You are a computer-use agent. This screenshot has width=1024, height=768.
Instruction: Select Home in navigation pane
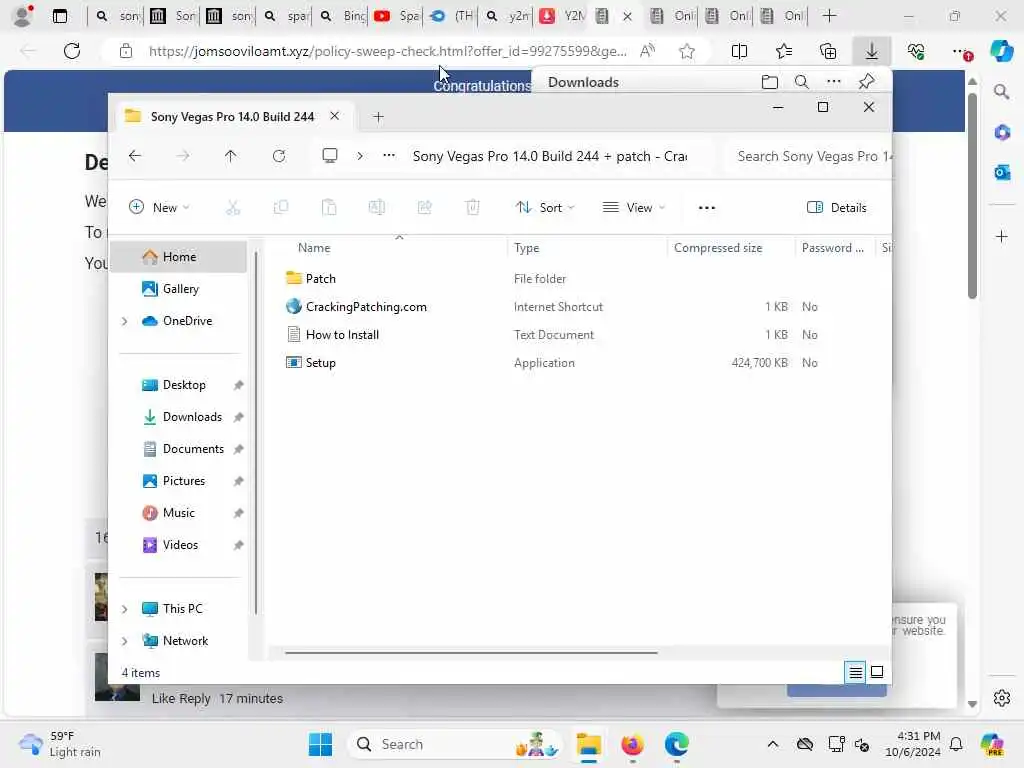pos(179,257)
